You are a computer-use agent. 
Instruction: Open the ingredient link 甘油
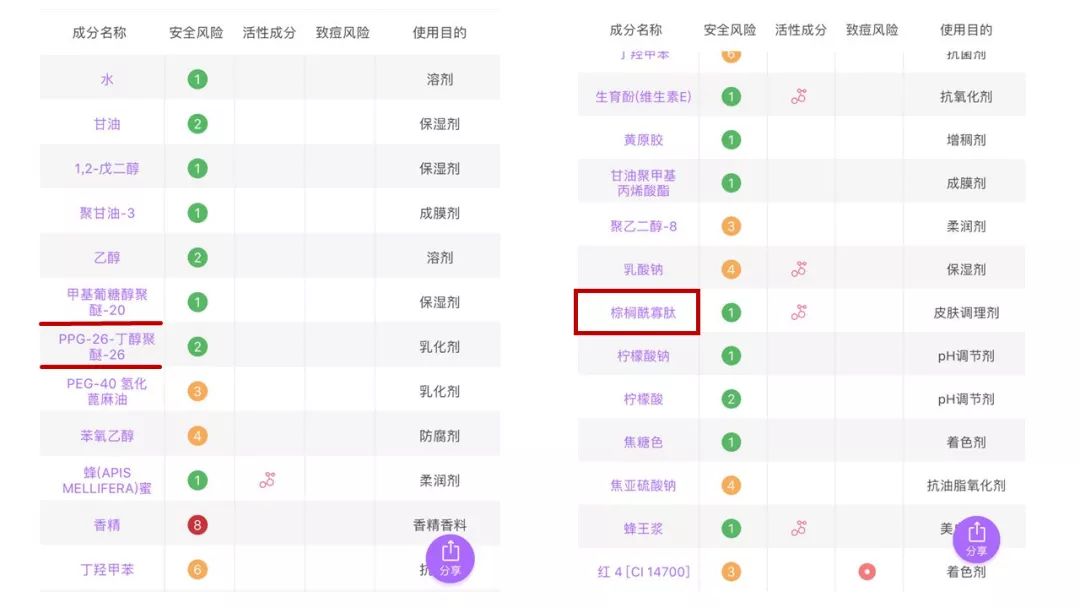[x=106, y=124]
